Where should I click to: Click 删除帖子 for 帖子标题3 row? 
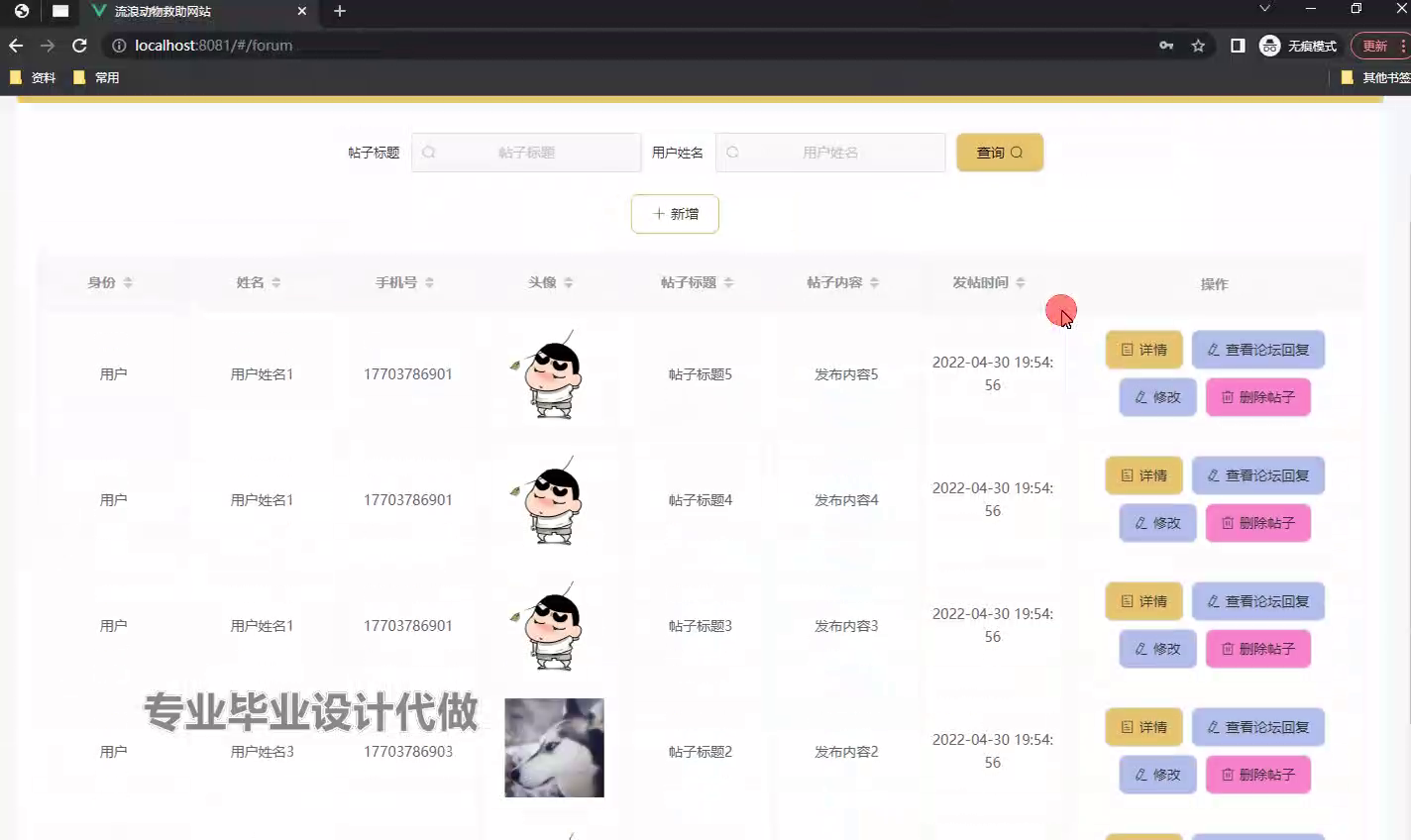[1257, 649]
